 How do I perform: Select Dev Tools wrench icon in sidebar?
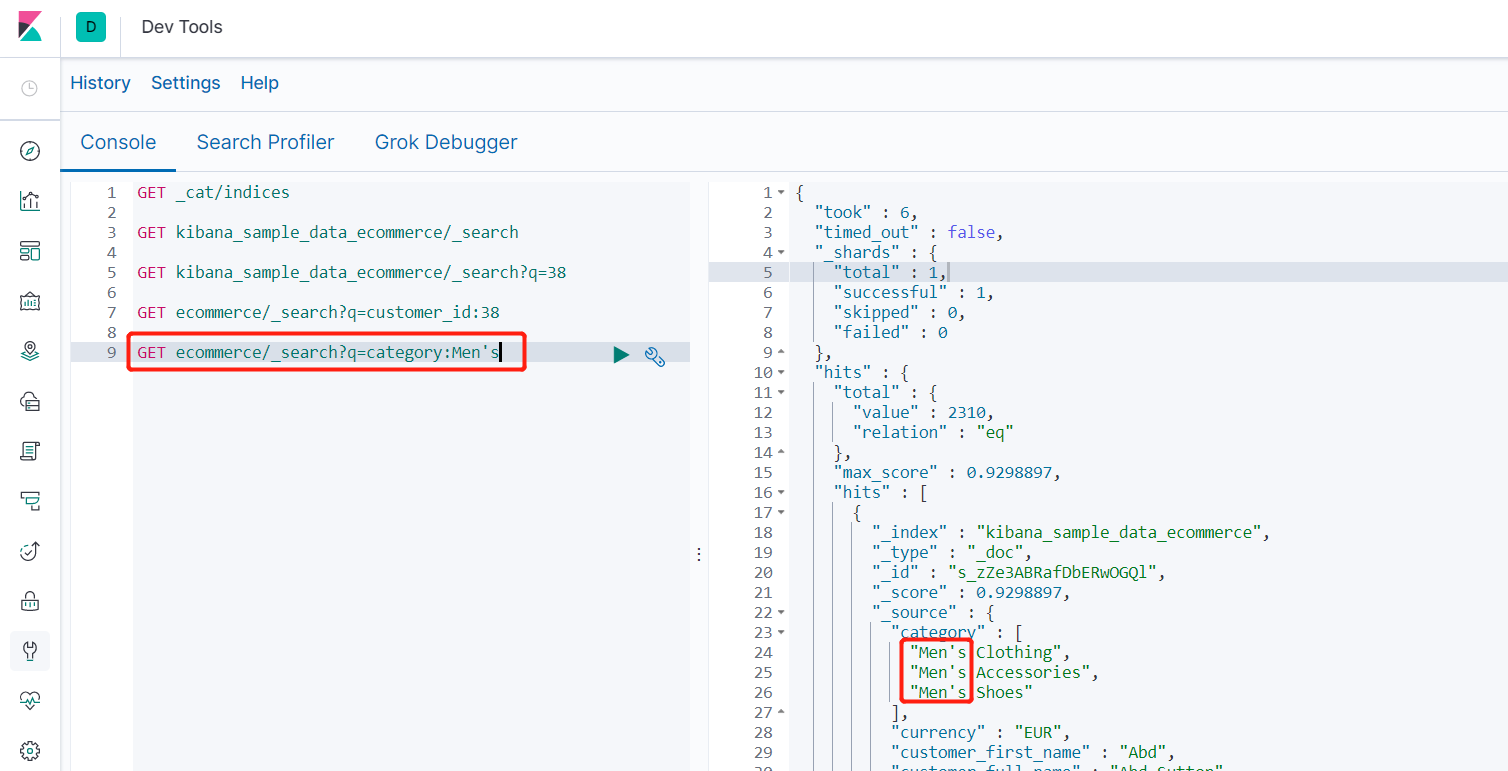(30, 651)
